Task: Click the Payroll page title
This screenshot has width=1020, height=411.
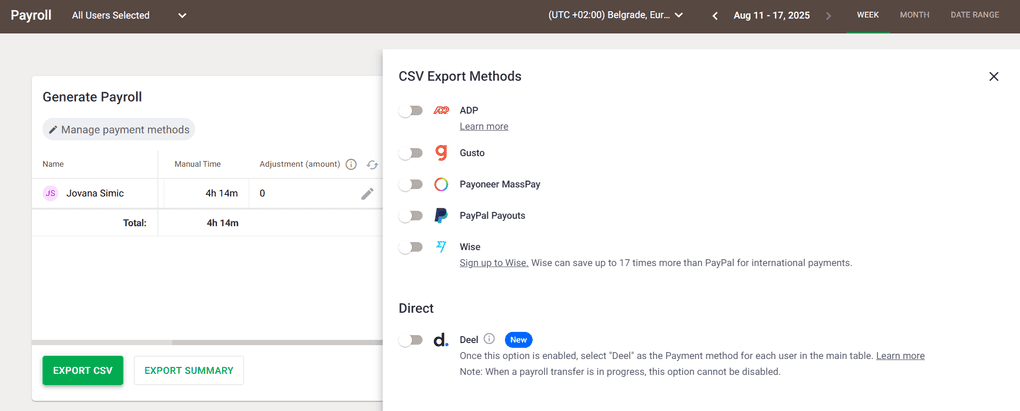Action: (31, 16)
